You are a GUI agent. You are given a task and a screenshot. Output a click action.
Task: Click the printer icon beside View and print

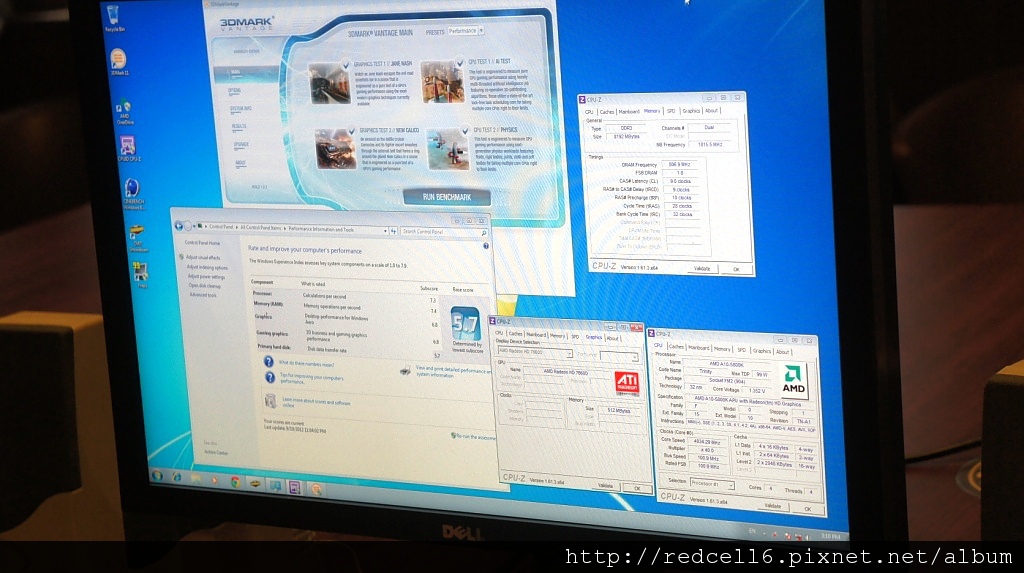(406, 370)
